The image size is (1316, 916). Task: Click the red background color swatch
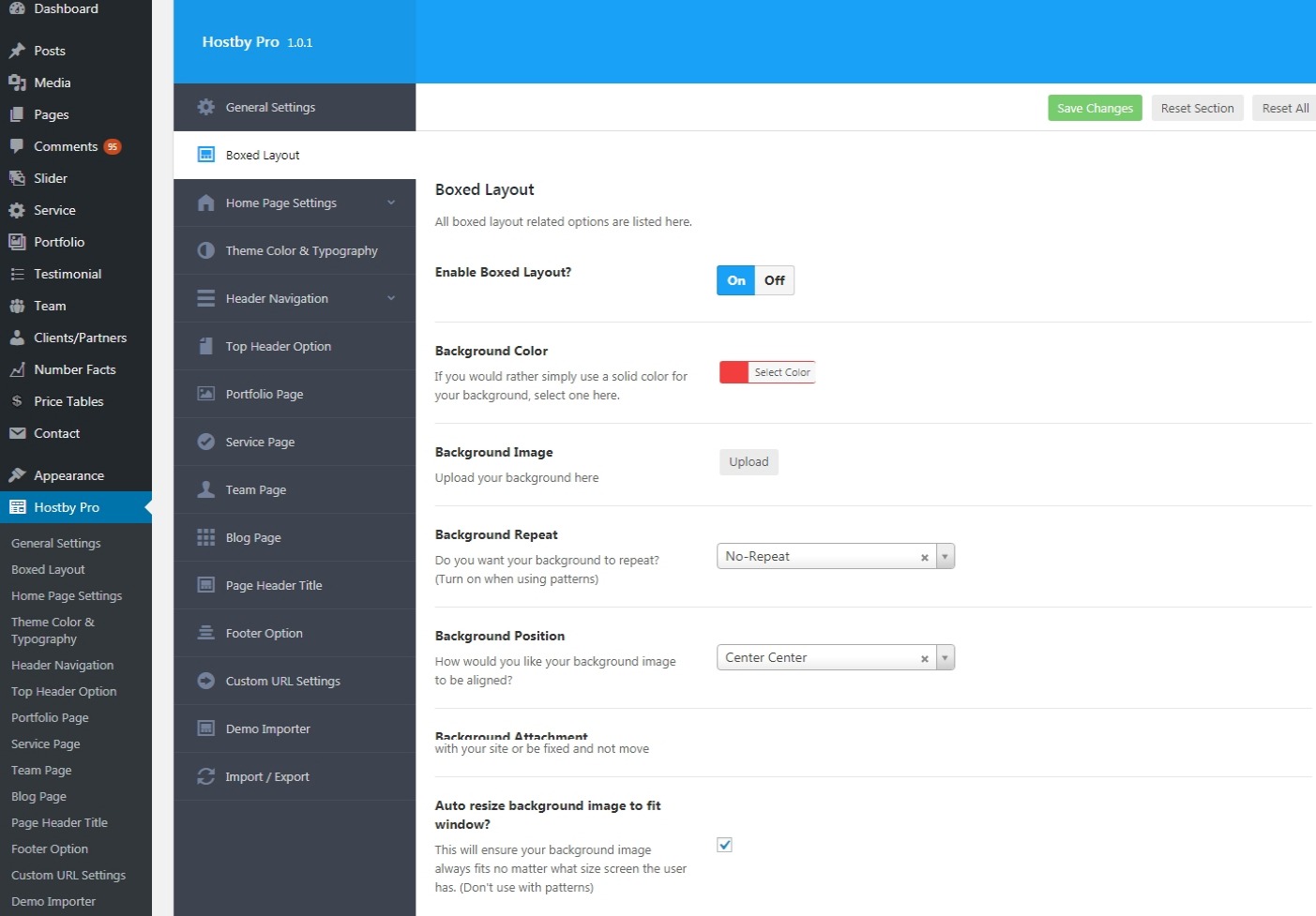[734, 372]
